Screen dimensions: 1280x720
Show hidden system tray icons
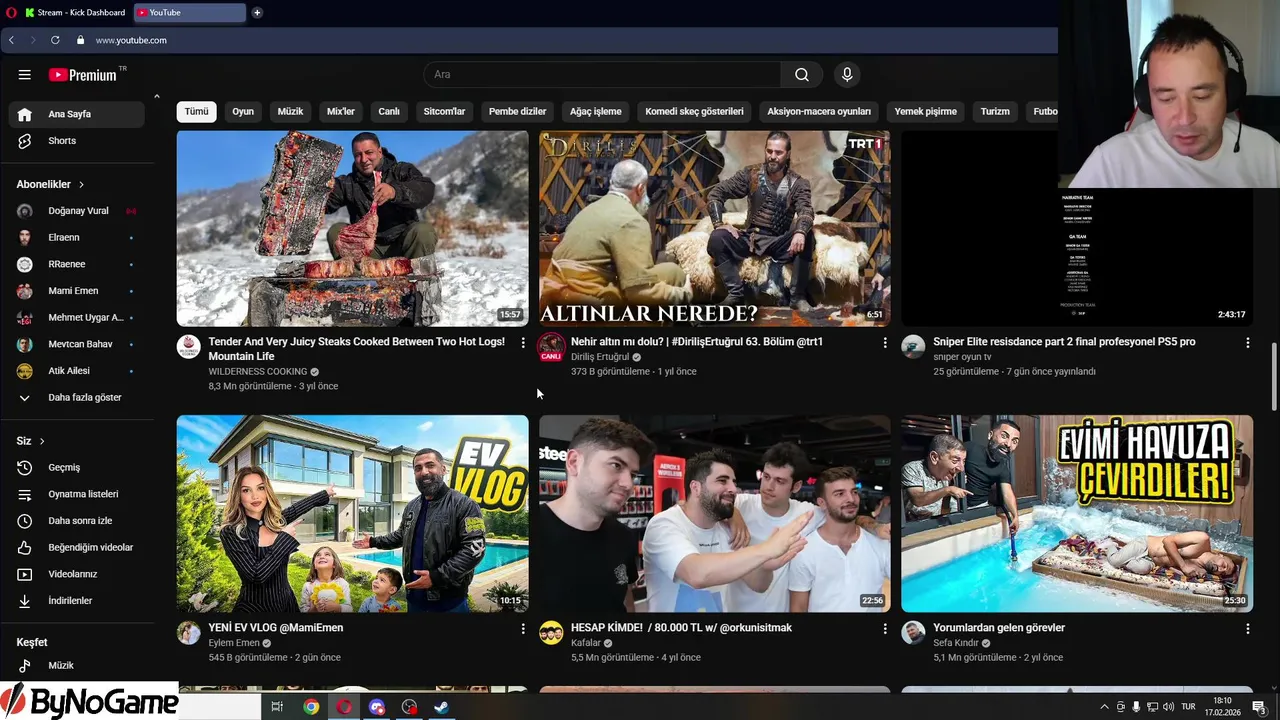click(1104, 707)
